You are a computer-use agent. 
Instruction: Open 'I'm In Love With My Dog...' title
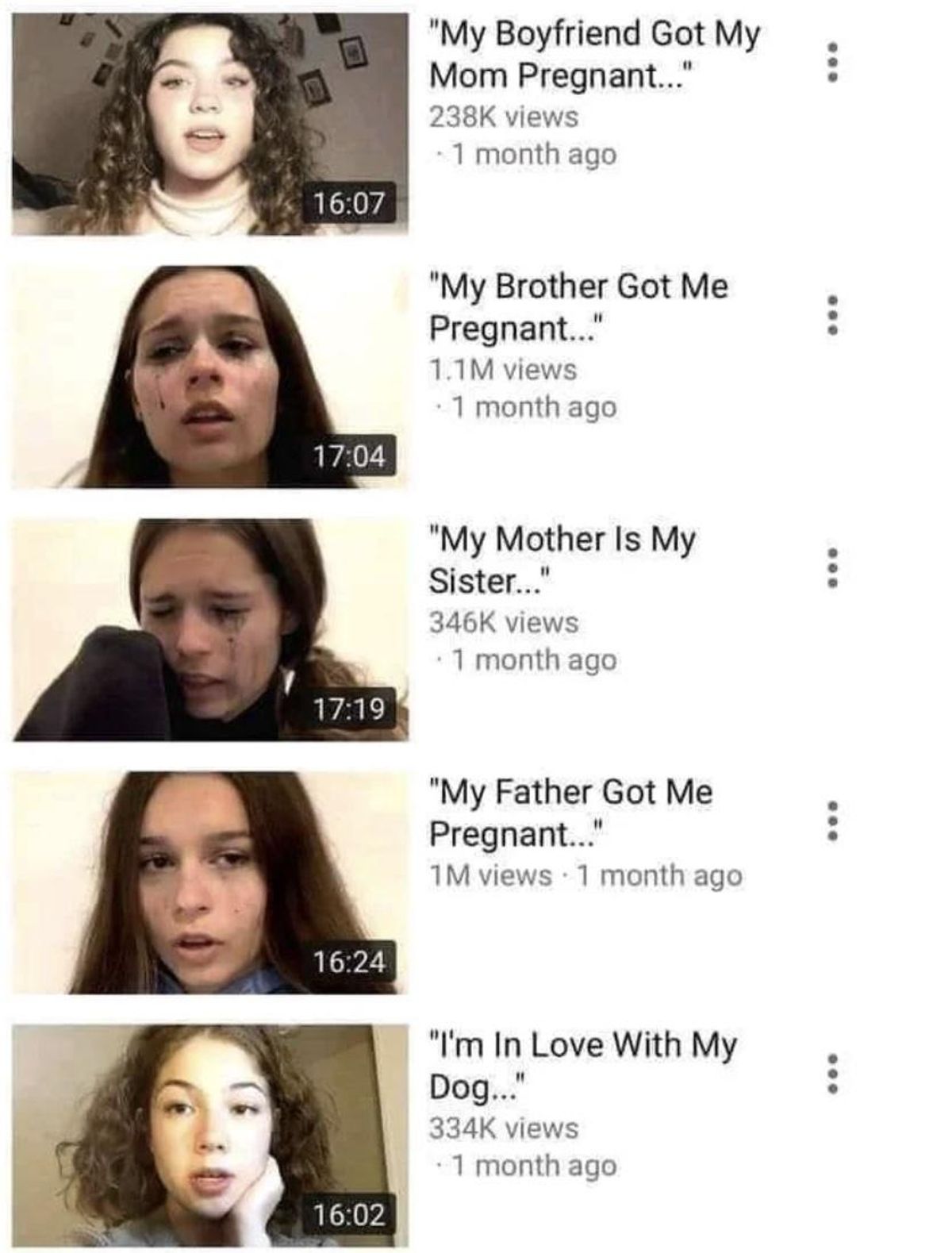[x=583, y=1066]
